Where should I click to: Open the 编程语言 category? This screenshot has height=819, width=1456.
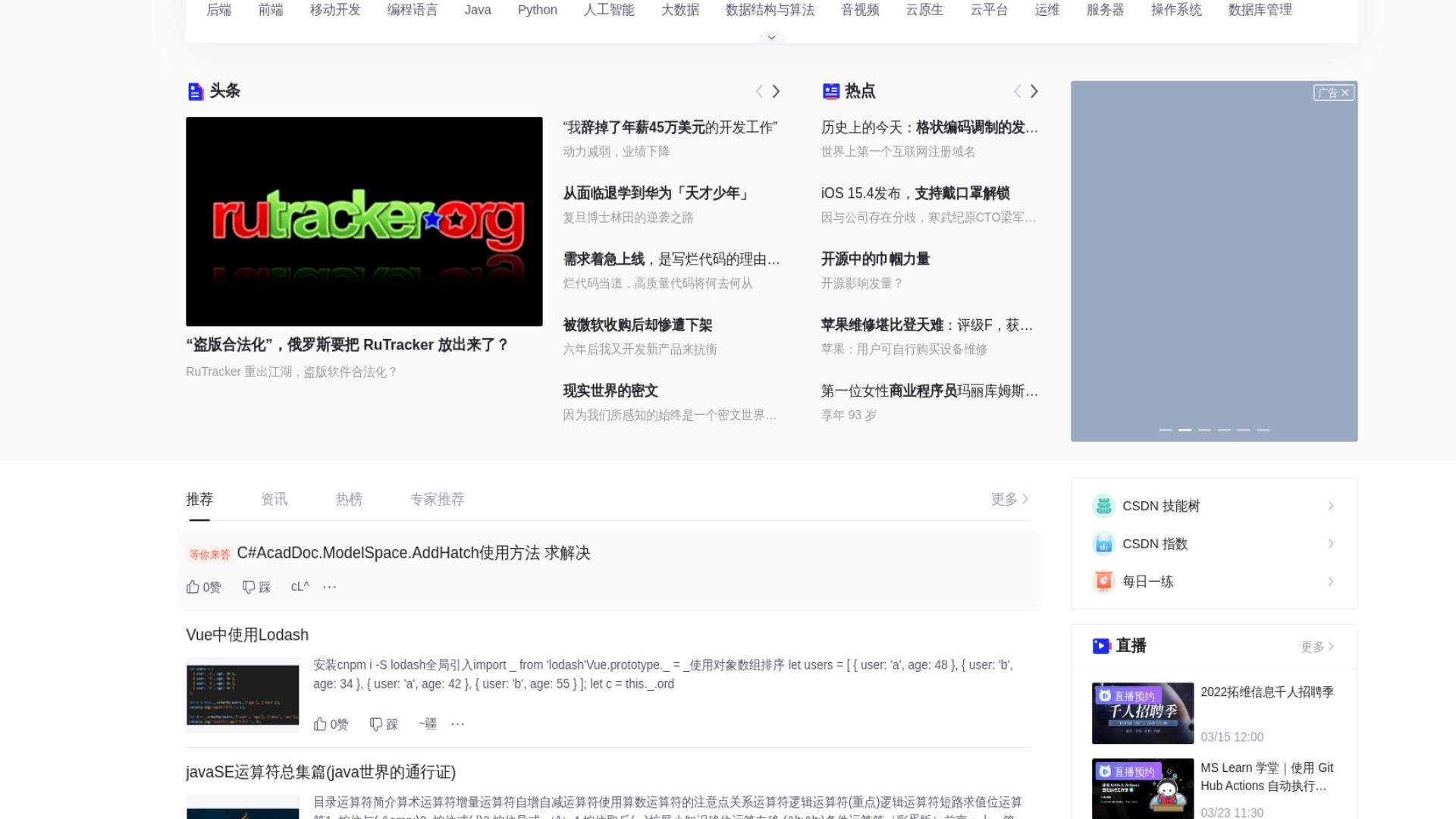click(413, 10)
